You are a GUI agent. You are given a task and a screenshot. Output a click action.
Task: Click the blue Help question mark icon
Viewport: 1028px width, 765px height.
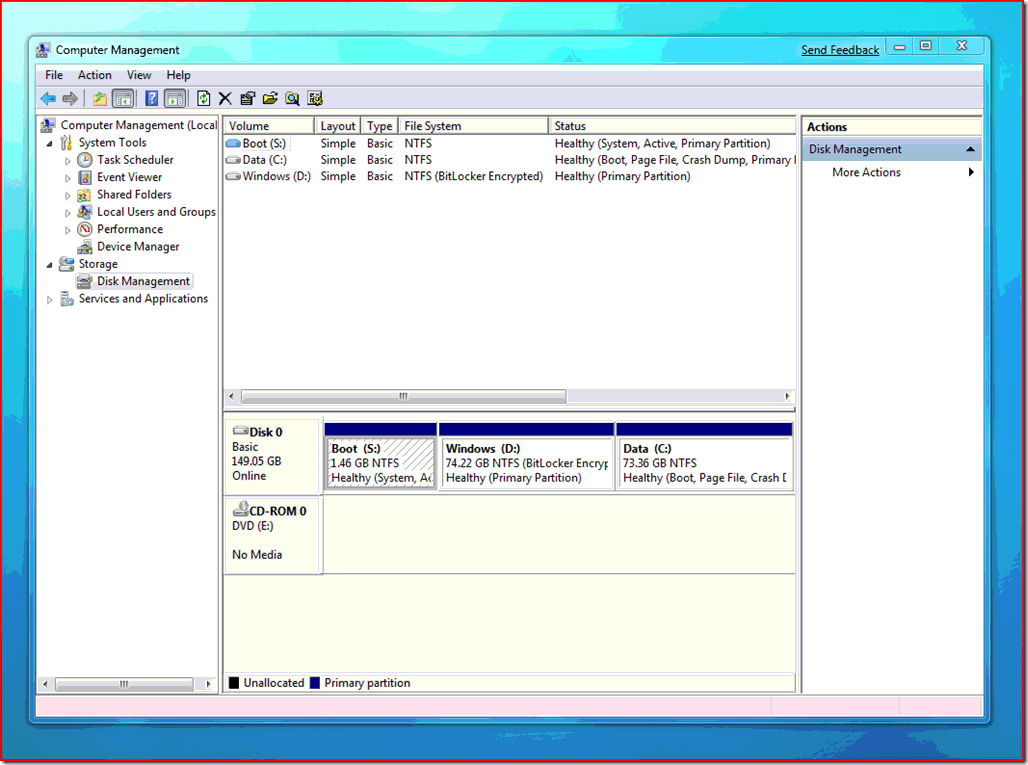click(x=151, y=99)
